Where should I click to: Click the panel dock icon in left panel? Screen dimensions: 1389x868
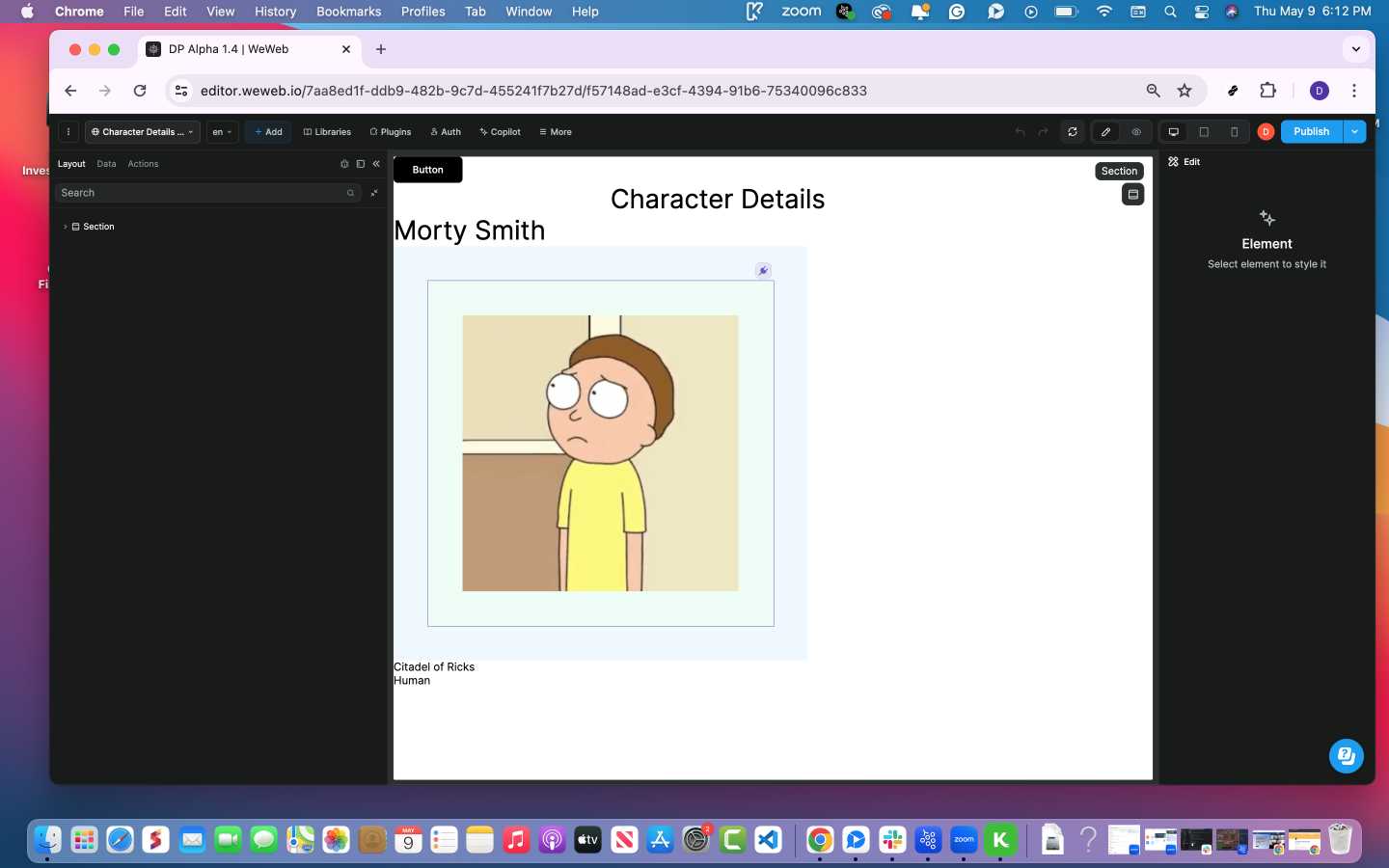361,164
